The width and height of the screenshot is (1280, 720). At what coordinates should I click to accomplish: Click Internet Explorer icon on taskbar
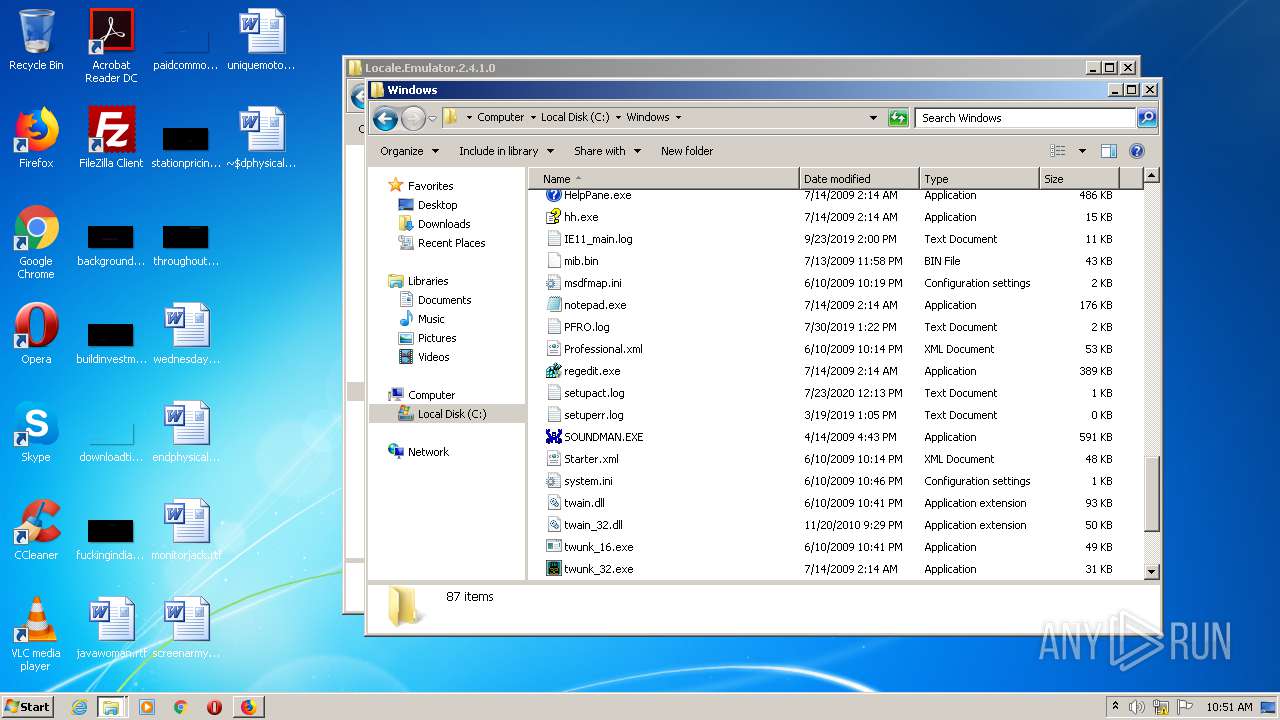pos(79,707)
